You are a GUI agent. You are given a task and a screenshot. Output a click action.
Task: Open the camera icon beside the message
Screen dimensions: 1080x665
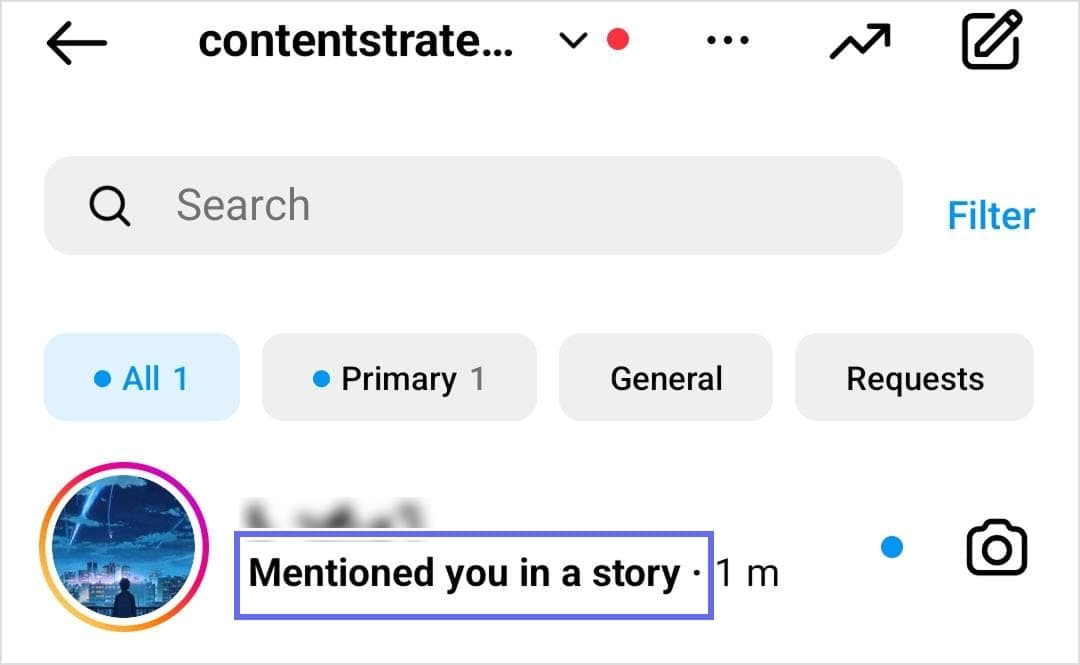(x=997, y=548)
